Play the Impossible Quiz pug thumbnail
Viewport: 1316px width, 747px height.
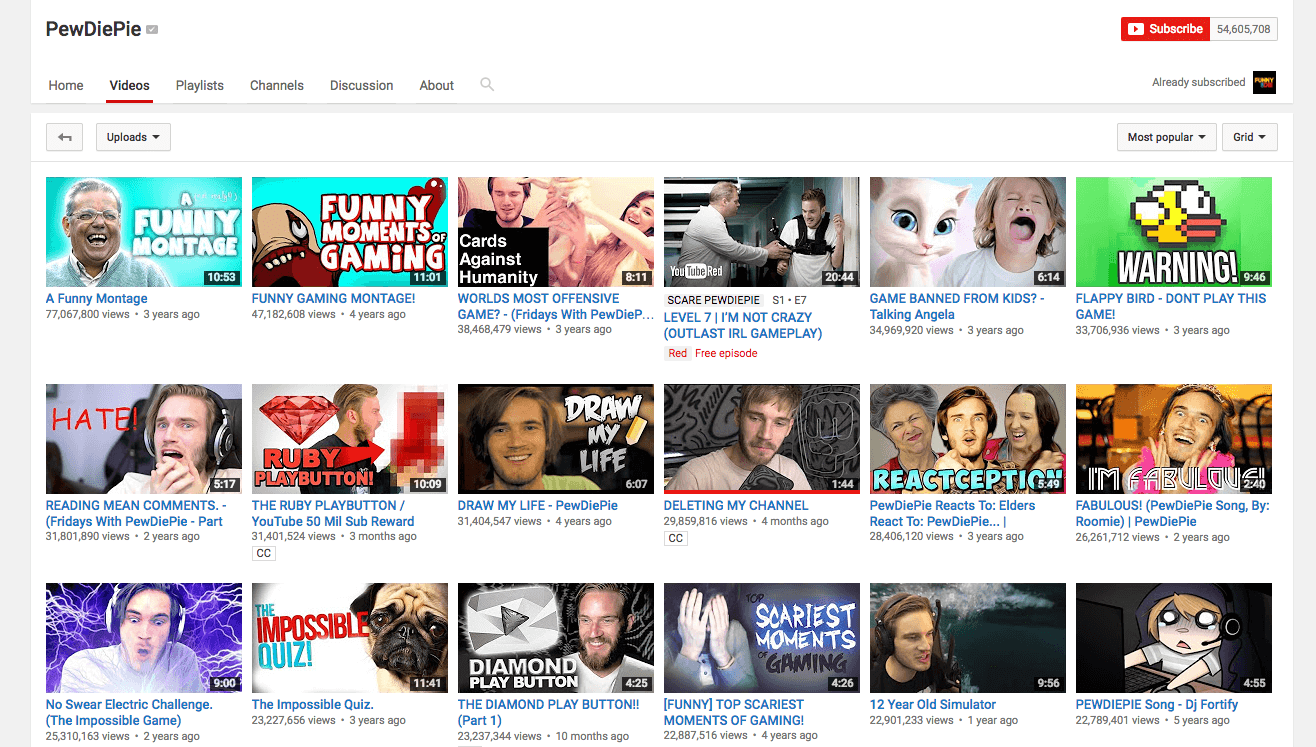[x=350, y=638]
